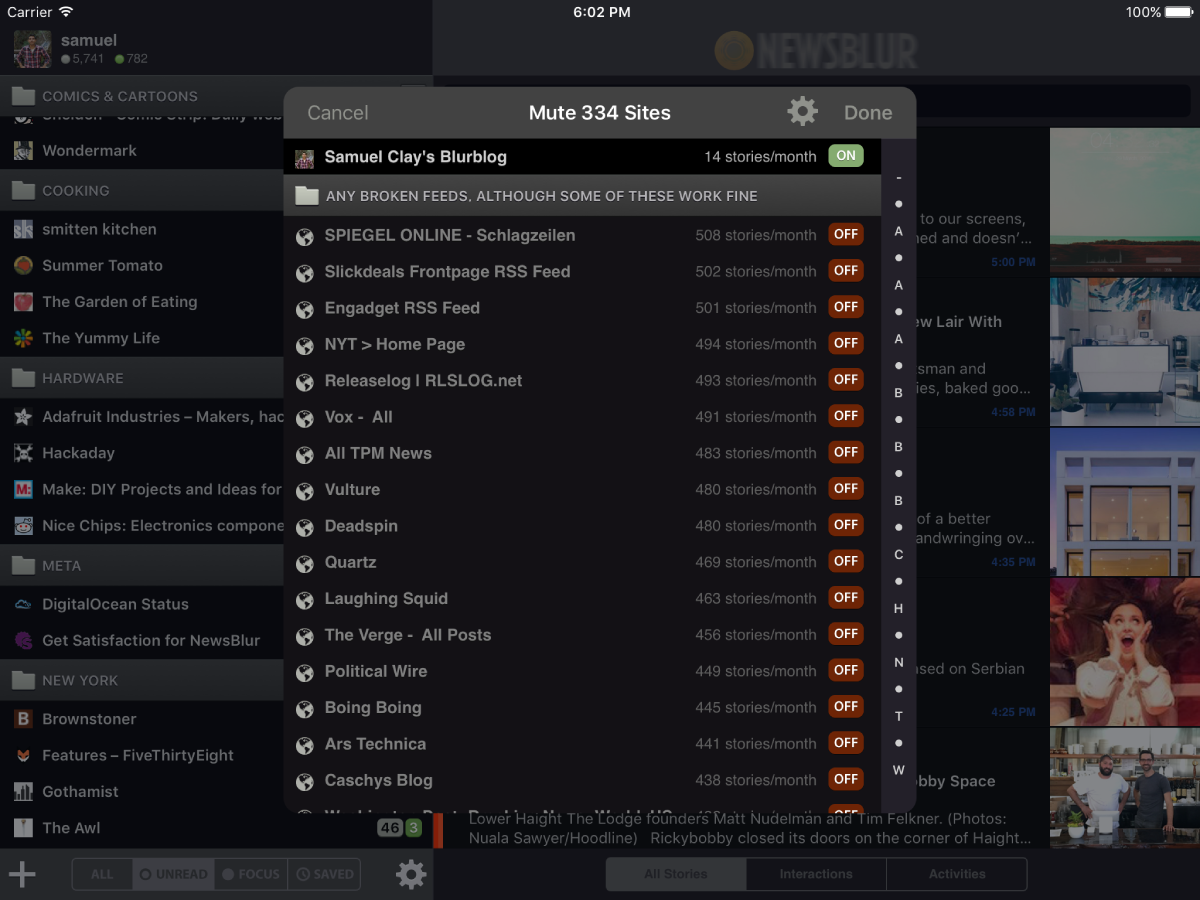
Task: Enable the Vulture feed switch
Action: (846, 489)
